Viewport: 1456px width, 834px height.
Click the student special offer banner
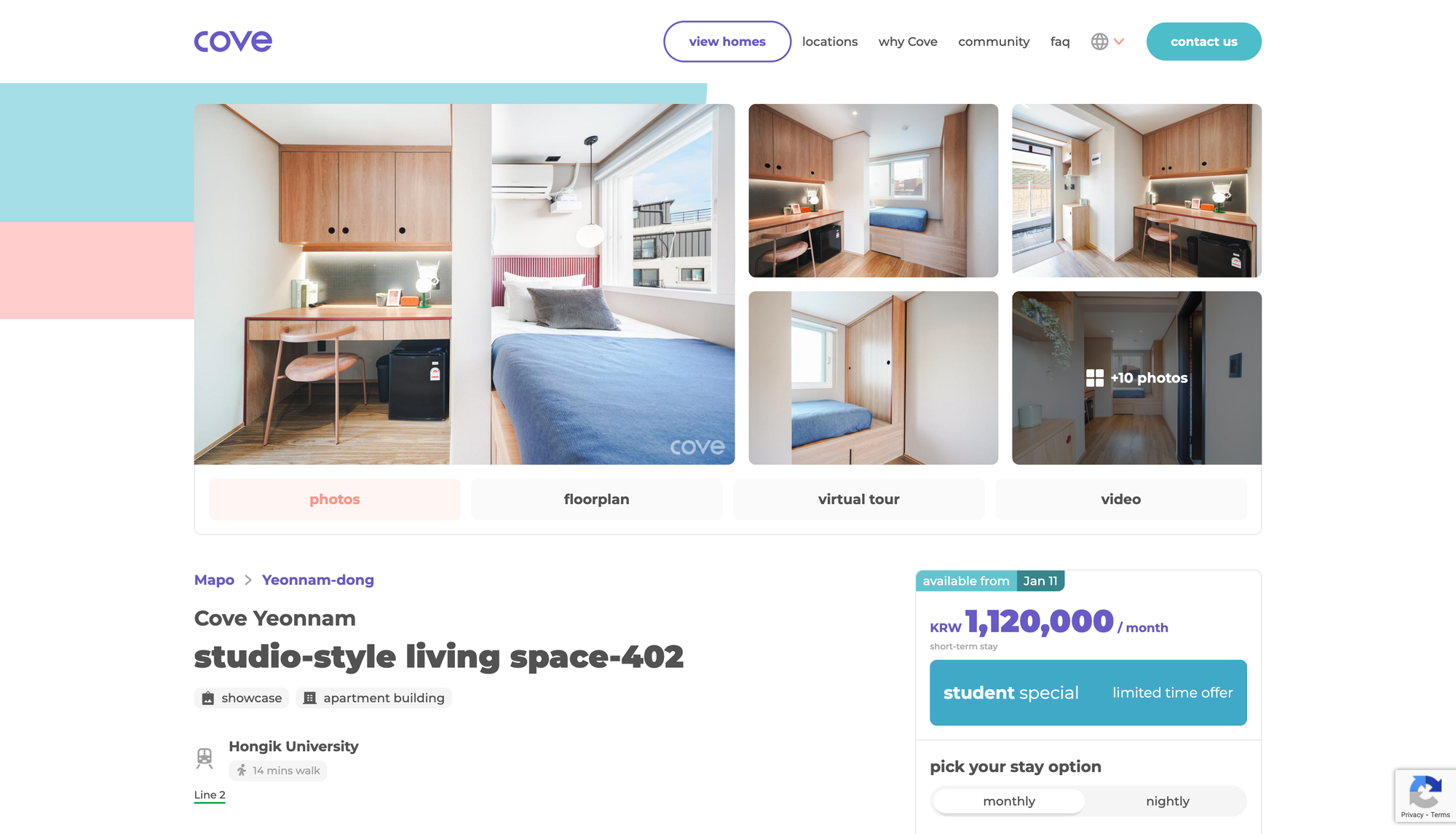pyautogui.click(x=1088, y=692)
